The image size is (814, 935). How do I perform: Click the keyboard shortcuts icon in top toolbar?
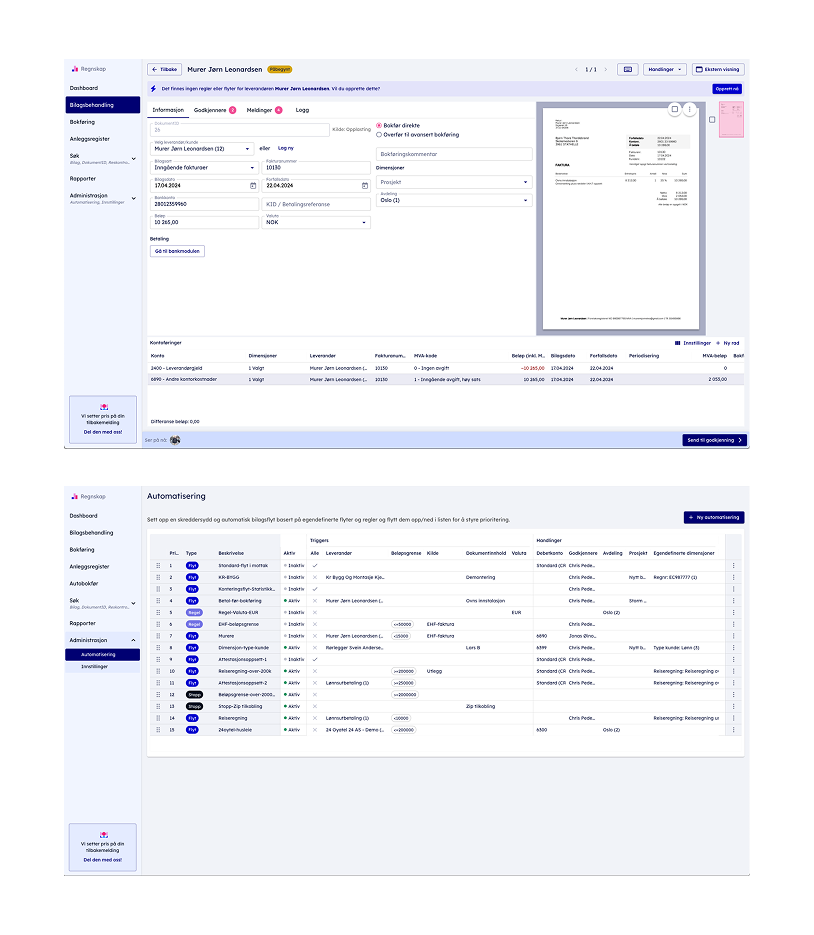[x=627, y=70]
